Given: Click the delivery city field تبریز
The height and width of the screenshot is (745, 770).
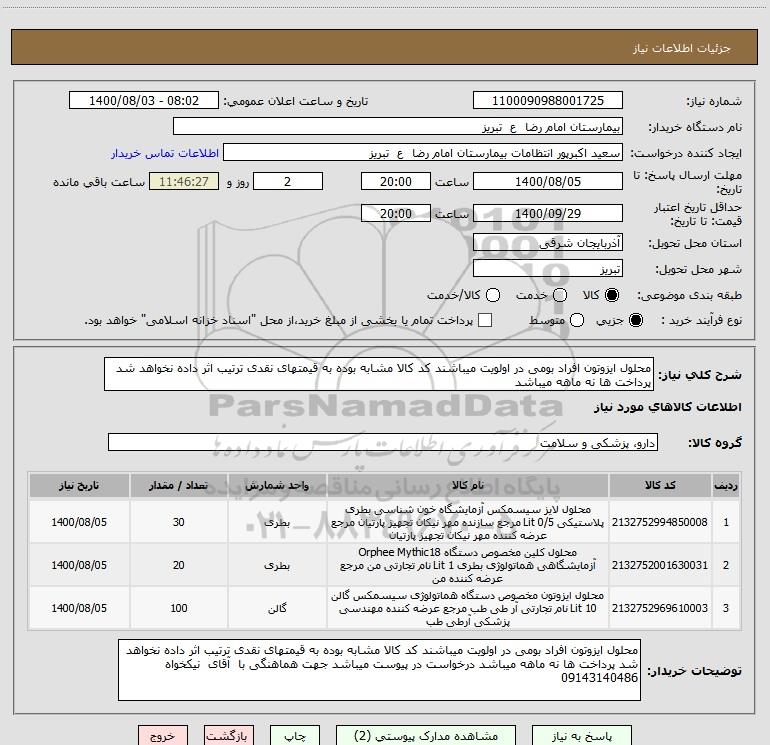Looking at the screenshot, I should coord(548,269).
